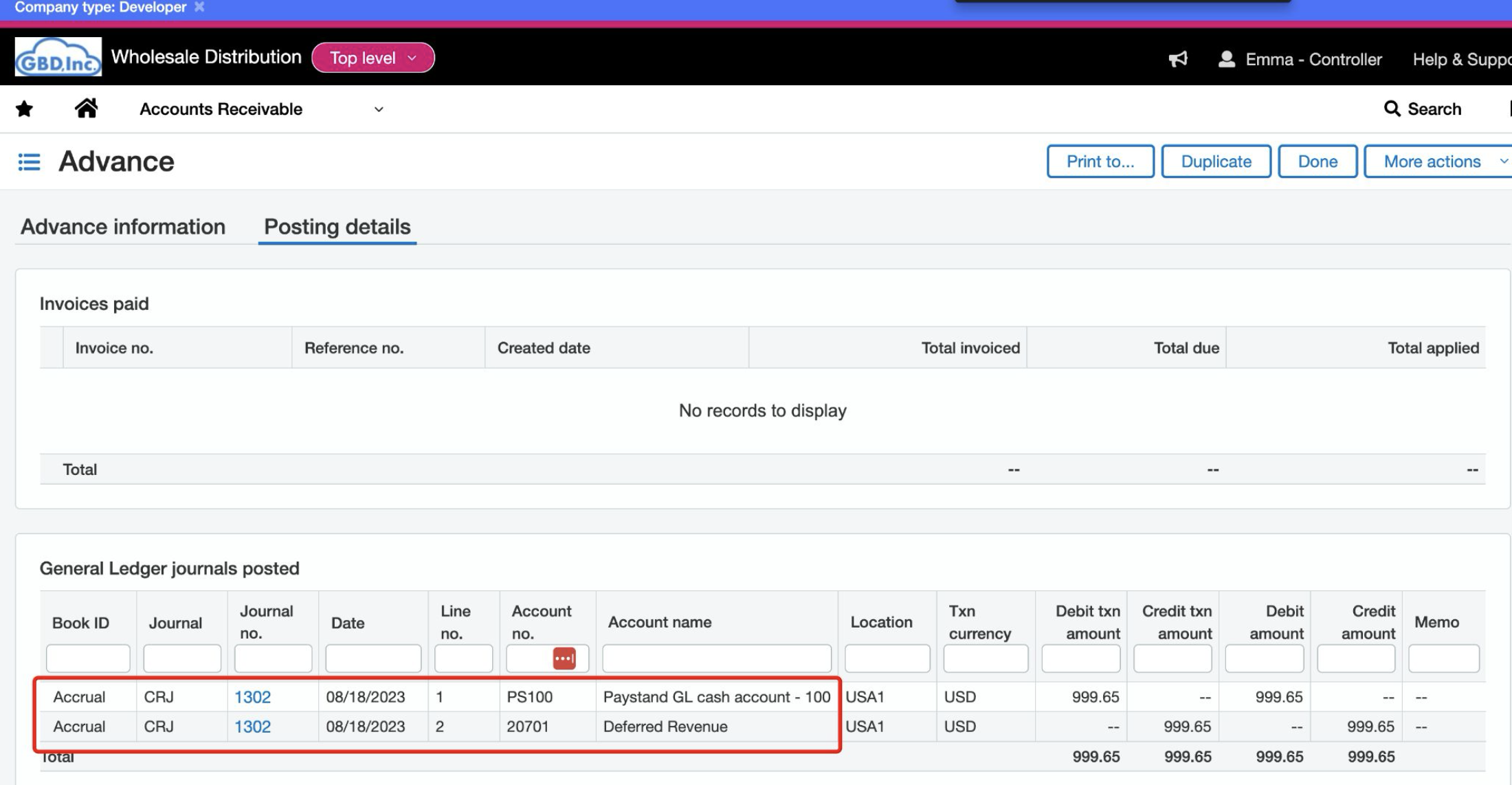Viewport: 1512px width, 785px height.
Task: Expand the Top level entity dropdown
Action: (x=373, y=58)
